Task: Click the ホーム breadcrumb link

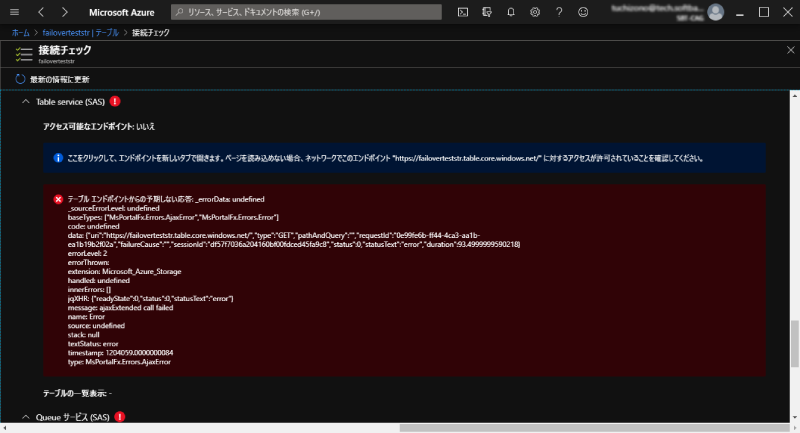Action: 20,33
